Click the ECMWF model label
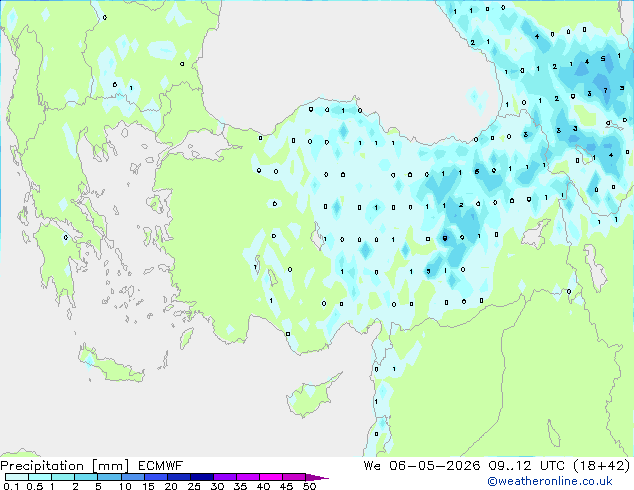634x490 pixels. coord(161,466)
